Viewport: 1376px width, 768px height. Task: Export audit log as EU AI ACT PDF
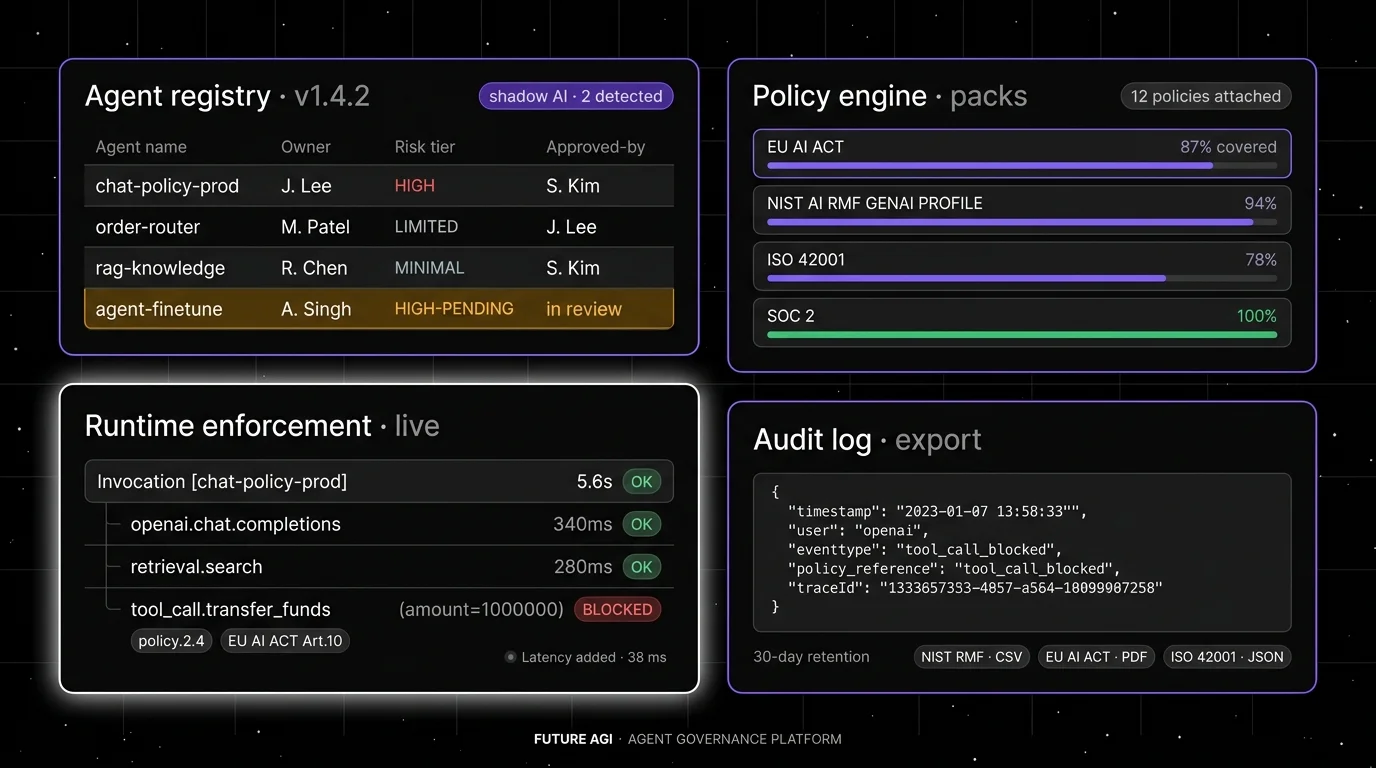click(x=1097, y=657)
